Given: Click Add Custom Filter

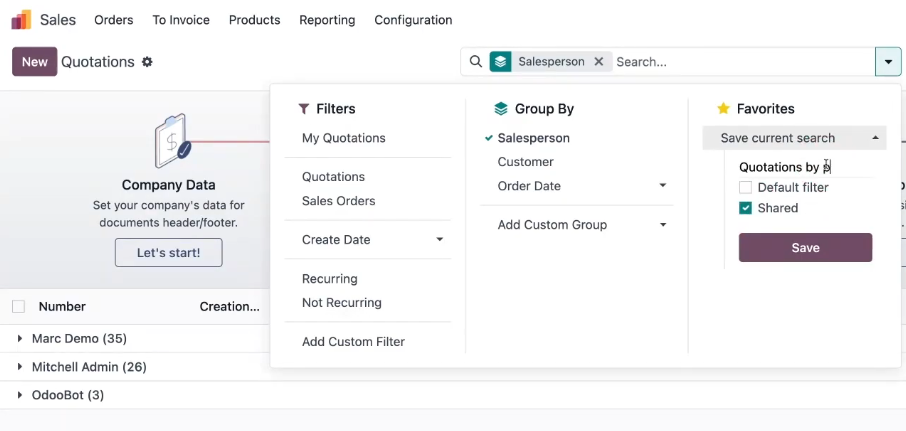Looking at the screenshot, I should (x=353, y=342).
